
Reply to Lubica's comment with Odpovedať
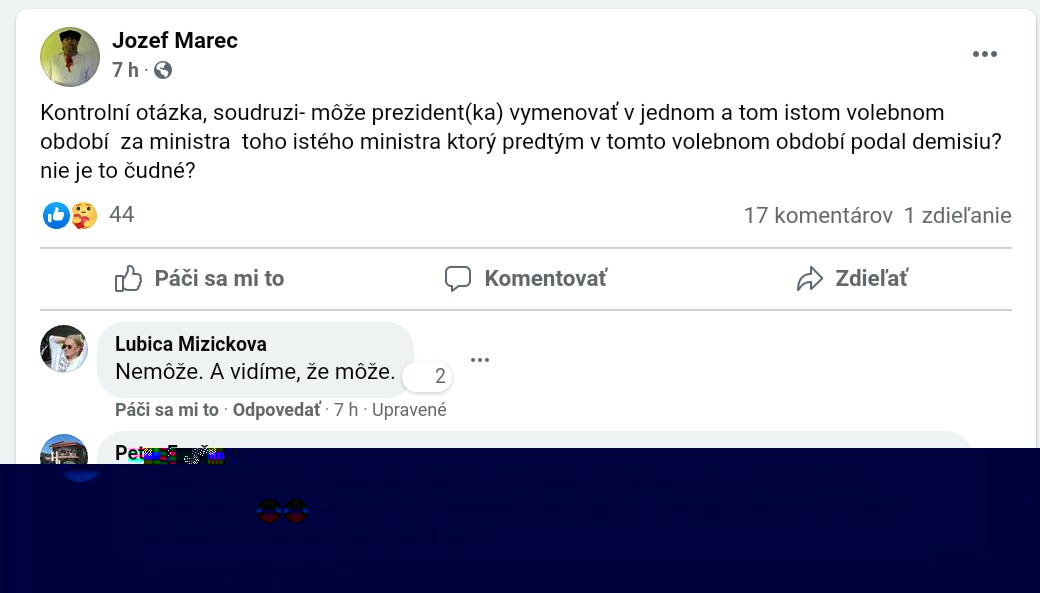coord(276,410)
